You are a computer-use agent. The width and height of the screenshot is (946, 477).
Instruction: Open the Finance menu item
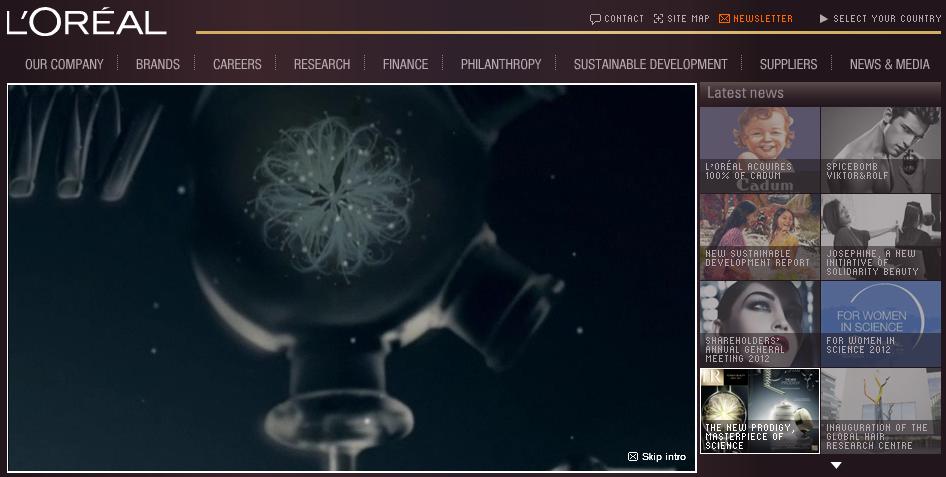(x=405, y=64)
